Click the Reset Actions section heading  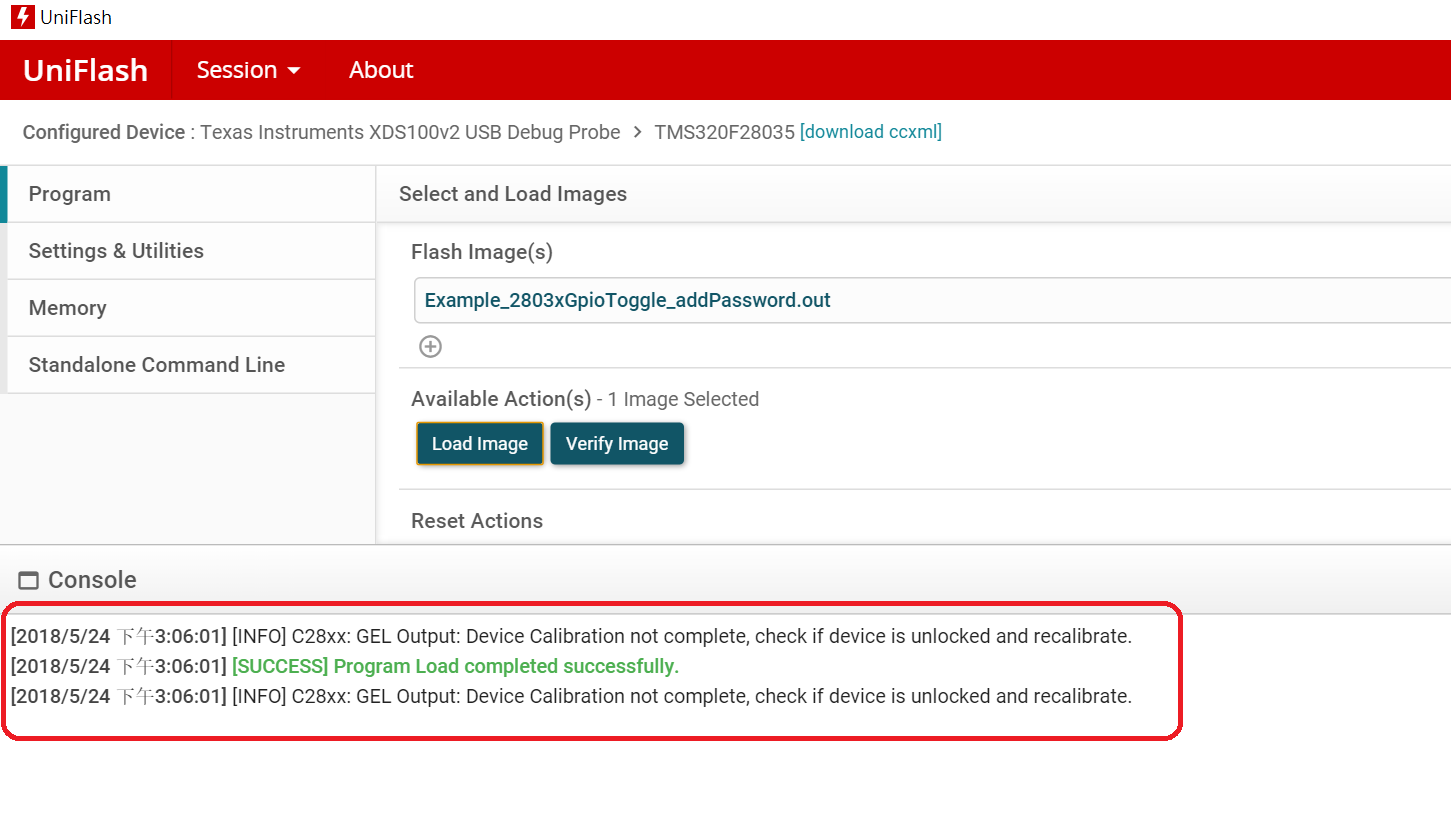tap(477, 521)
